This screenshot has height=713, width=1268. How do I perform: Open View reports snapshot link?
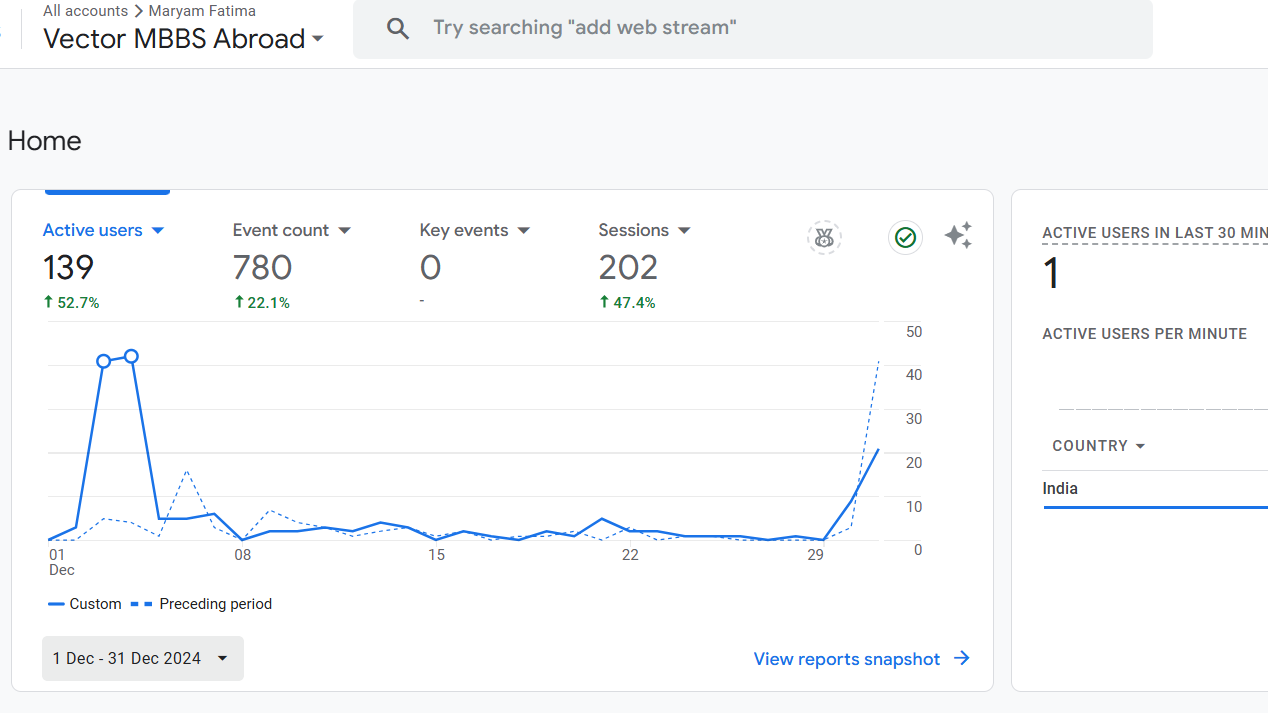[x=847, y=659]
